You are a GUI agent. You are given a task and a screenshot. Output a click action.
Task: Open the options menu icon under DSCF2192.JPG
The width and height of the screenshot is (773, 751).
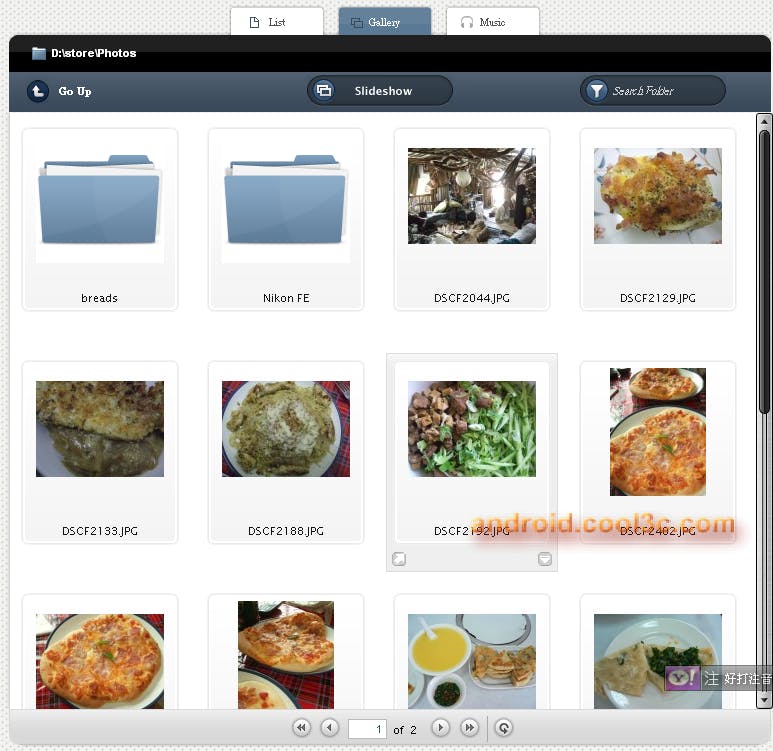(x=545, y=559)
